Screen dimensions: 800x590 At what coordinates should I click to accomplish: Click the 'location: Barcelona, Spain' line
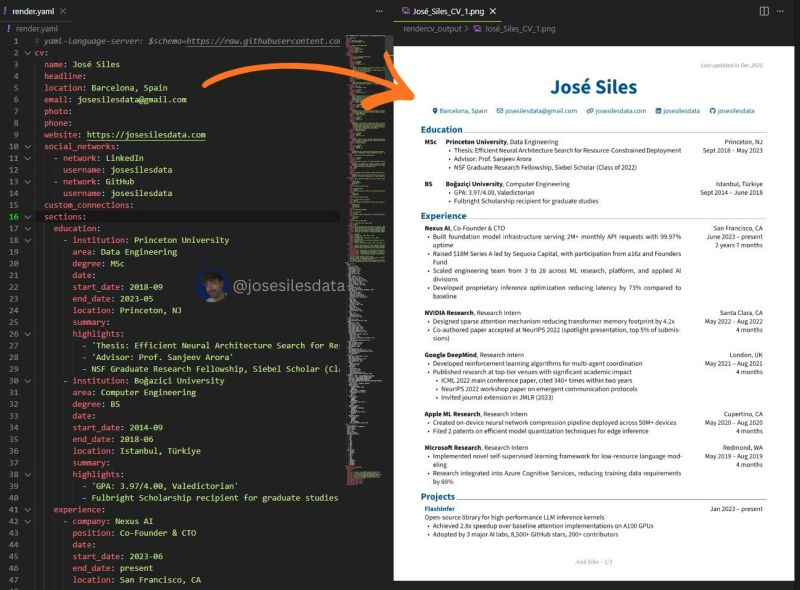[106, 88]
